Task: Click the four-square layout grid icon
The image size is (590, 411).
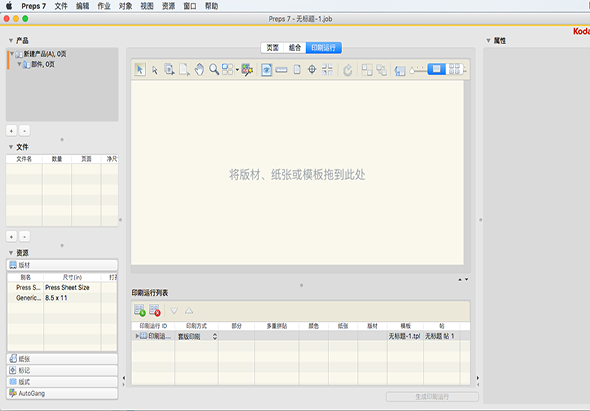Action: click(x=227, y=70)
